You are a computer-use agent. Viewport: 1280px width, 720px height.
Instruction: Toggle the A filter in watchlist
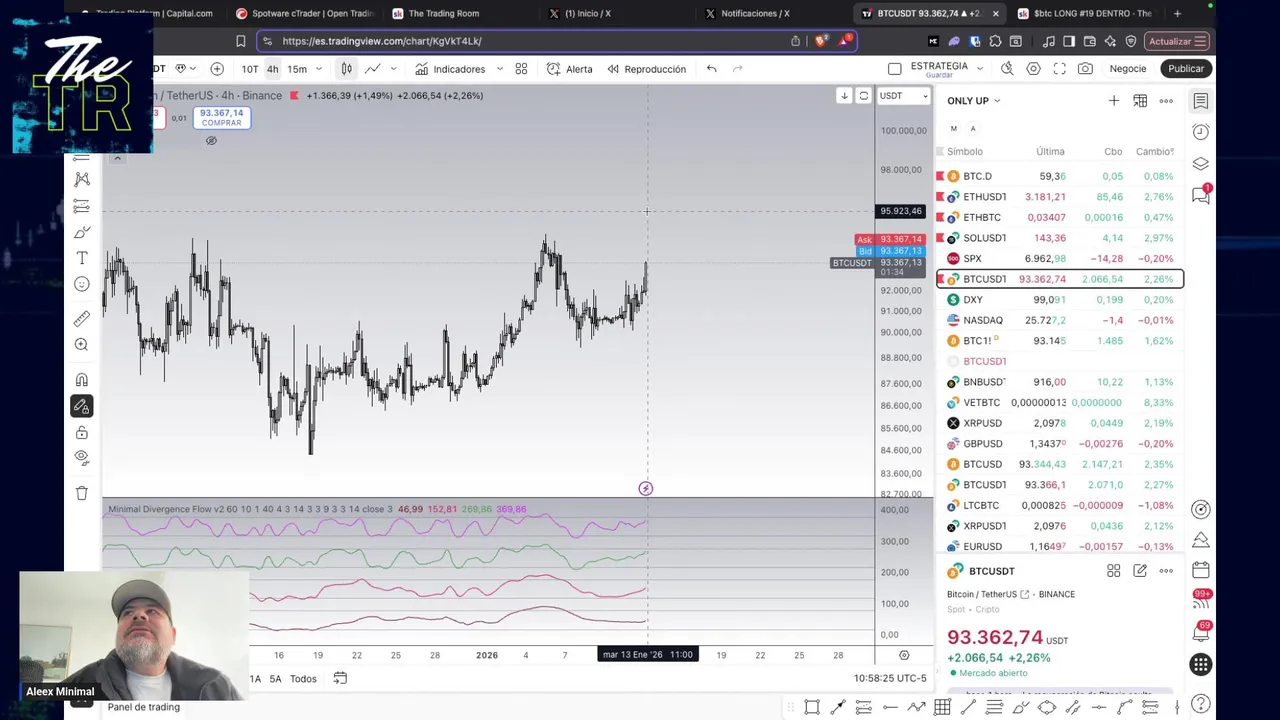click(973, 129)
